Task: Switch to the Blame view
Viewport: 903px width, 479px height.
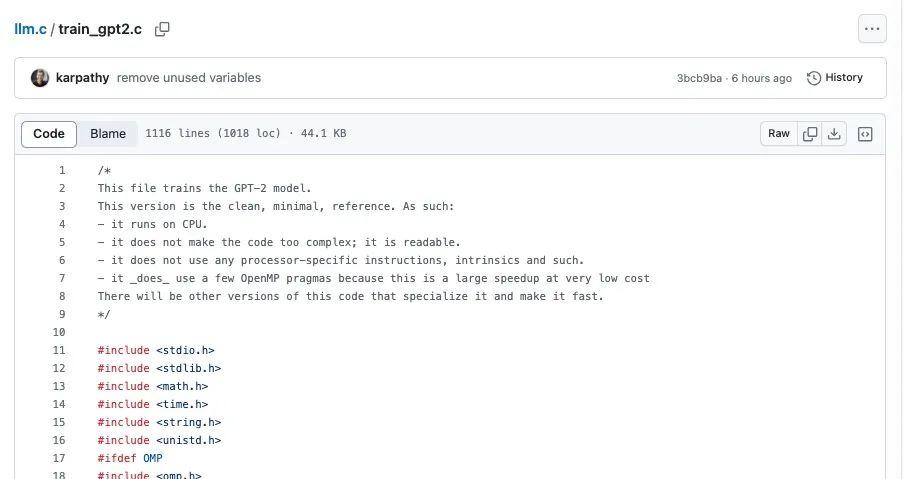Action: coord(108,134)
